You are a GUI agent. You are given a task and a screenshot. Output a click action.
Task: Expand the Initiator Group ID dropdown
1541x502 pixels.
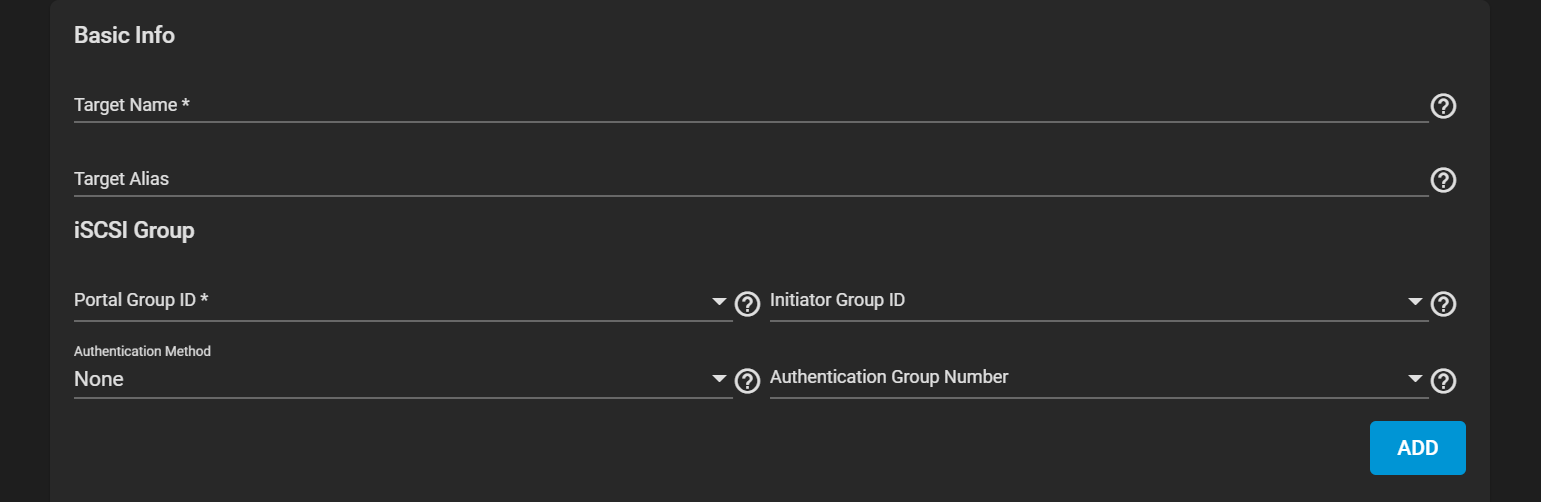[1099, 301]
